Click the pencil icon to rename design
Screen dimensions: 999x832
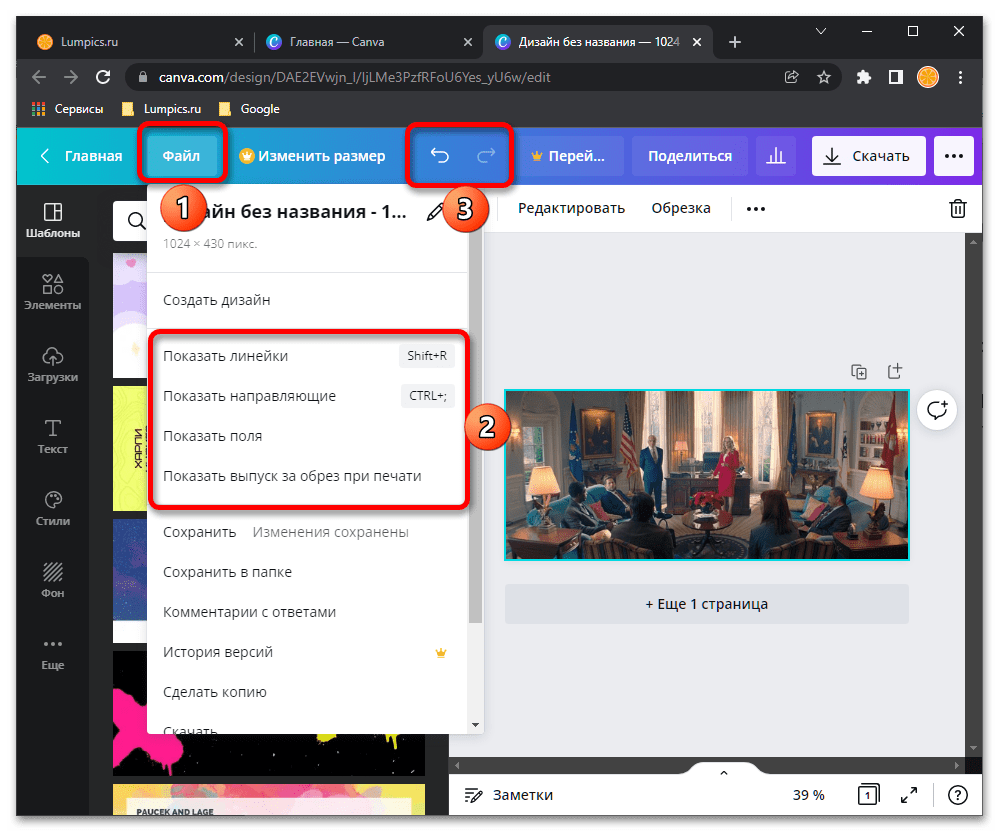[435, 212]
